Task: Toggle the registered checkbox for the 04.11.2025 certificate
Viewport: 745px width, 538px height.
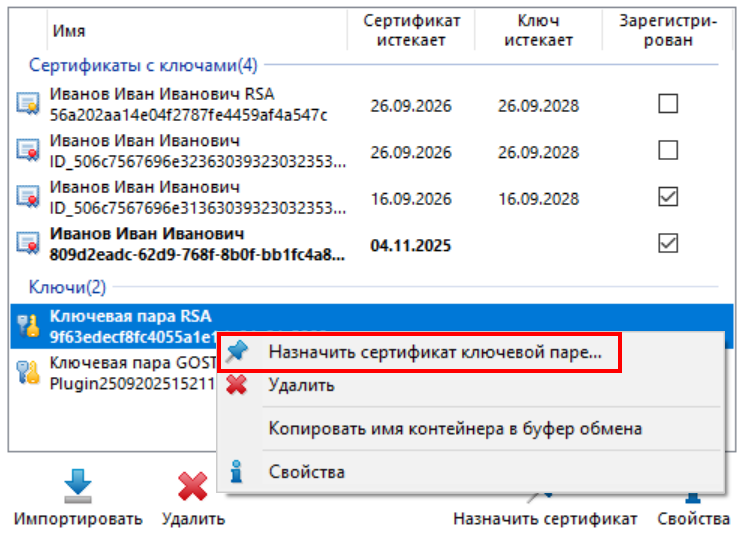Action: coord(668,243)
